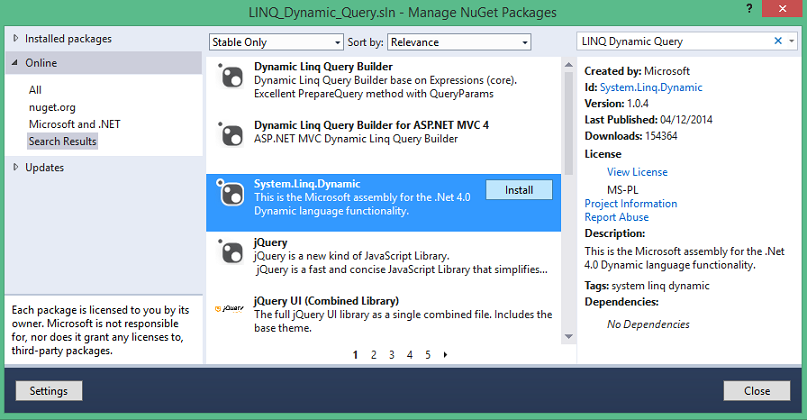Image resolution: width=807 pixels, height=420 pixels.
Task: Clear the search box with the X icon
Action: 778,41
